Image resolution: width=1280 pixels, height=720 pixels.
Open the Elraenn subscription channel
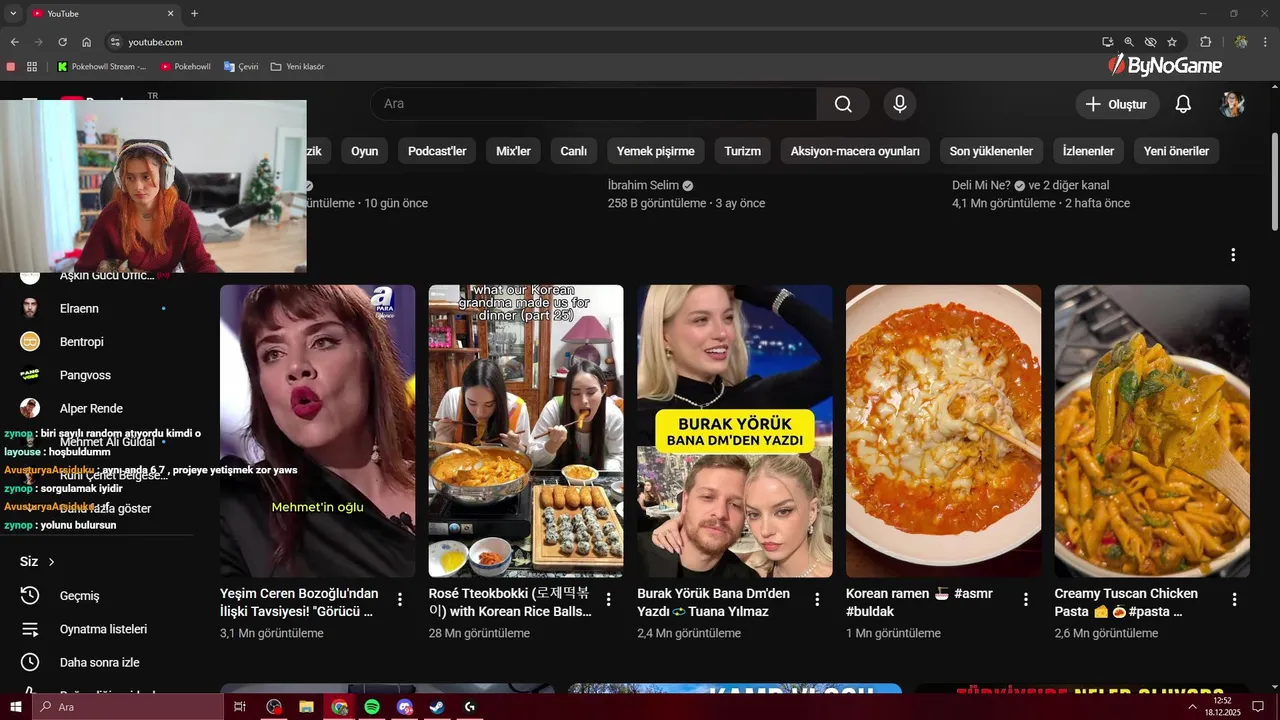pos(79,309)
